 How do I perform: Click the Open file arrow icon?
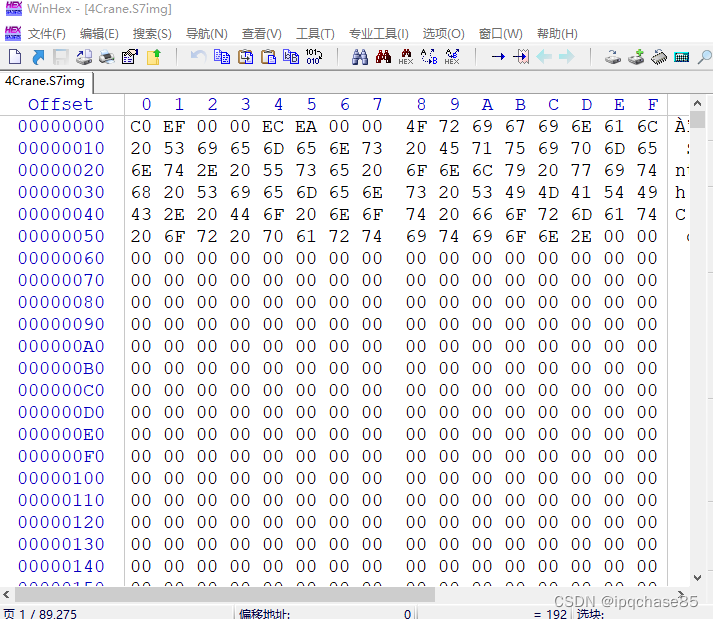point(38,57)
